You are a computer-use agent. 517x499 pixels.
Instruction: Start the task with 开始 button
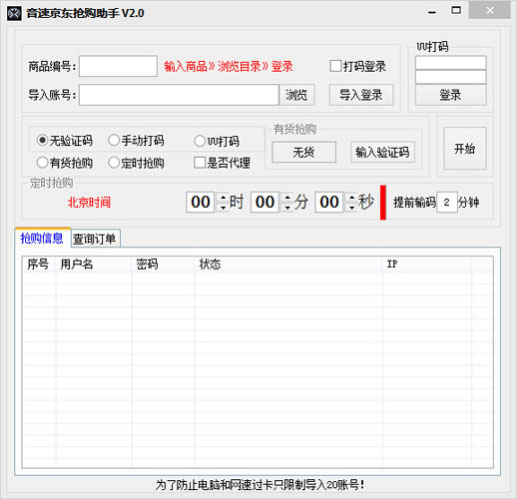(465, 148)
